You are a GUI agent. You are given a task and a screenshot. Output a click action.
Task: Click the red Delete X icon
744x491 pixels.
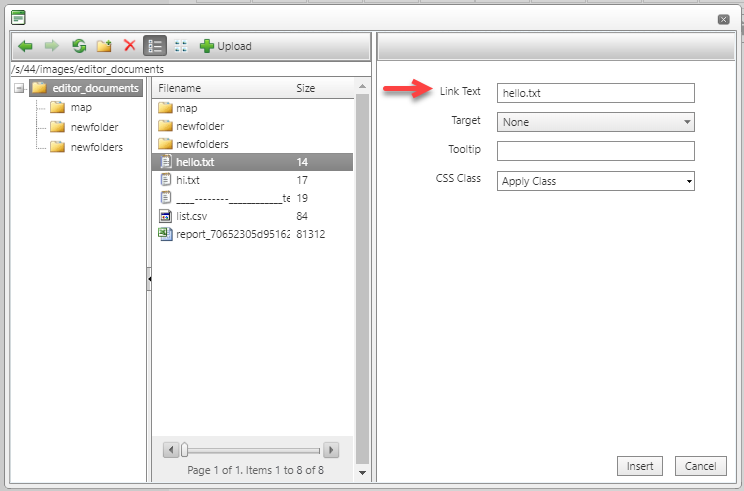click(x=129, y=46)
